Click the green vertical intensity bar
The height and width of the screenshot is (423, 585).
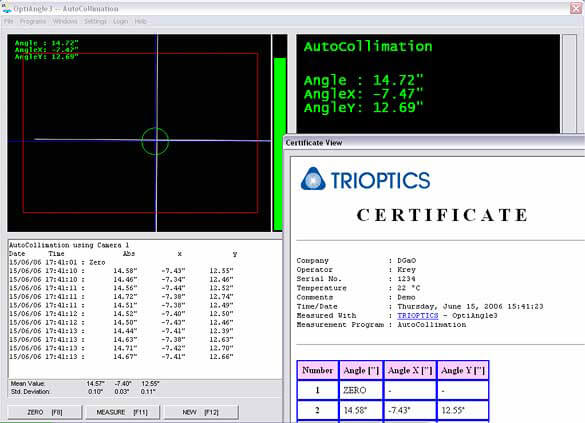(x=280, y=144)
